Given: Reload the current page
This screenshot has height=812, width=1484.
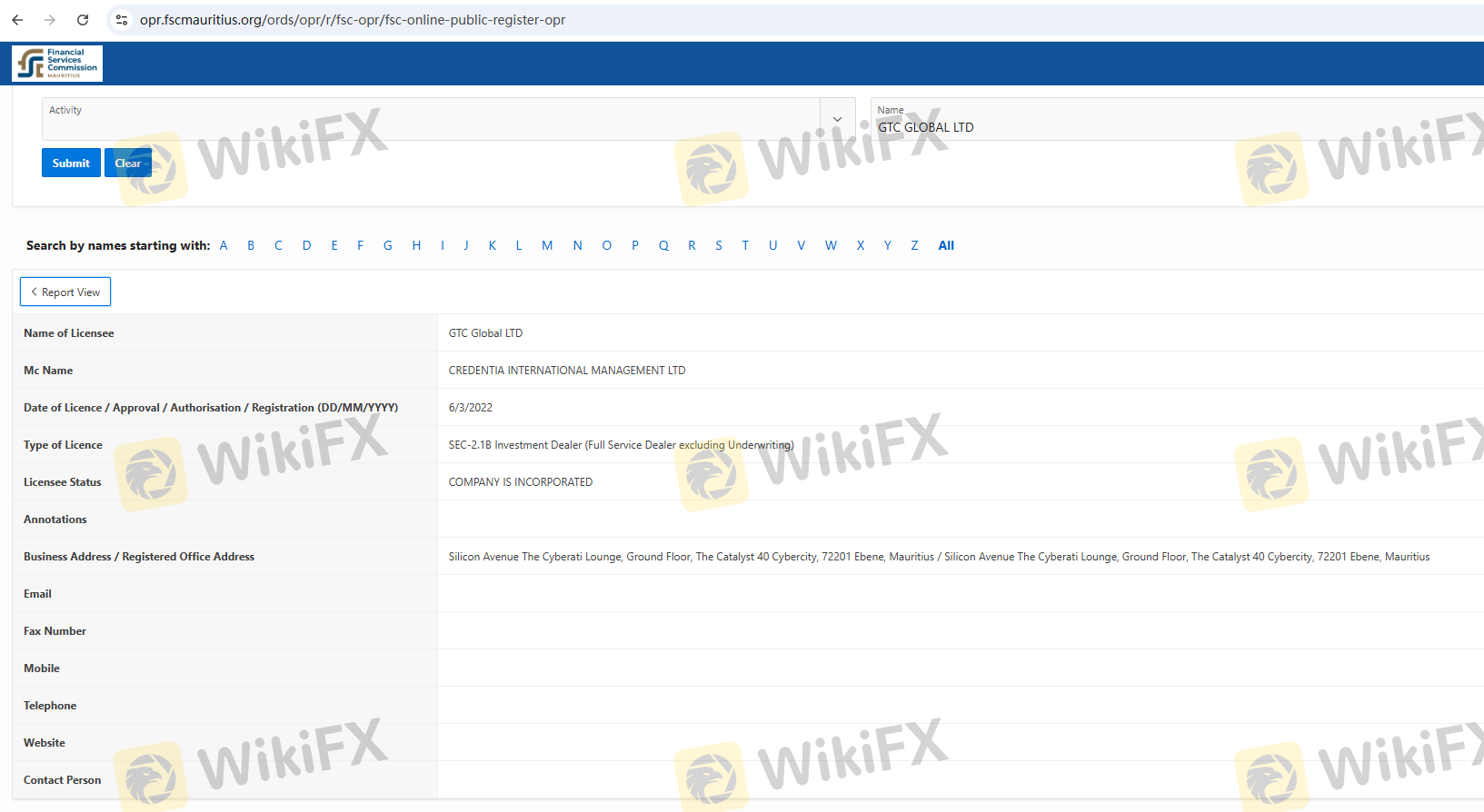Looking at the screenshot, I should pyautogui.click(x=83, y=20).
